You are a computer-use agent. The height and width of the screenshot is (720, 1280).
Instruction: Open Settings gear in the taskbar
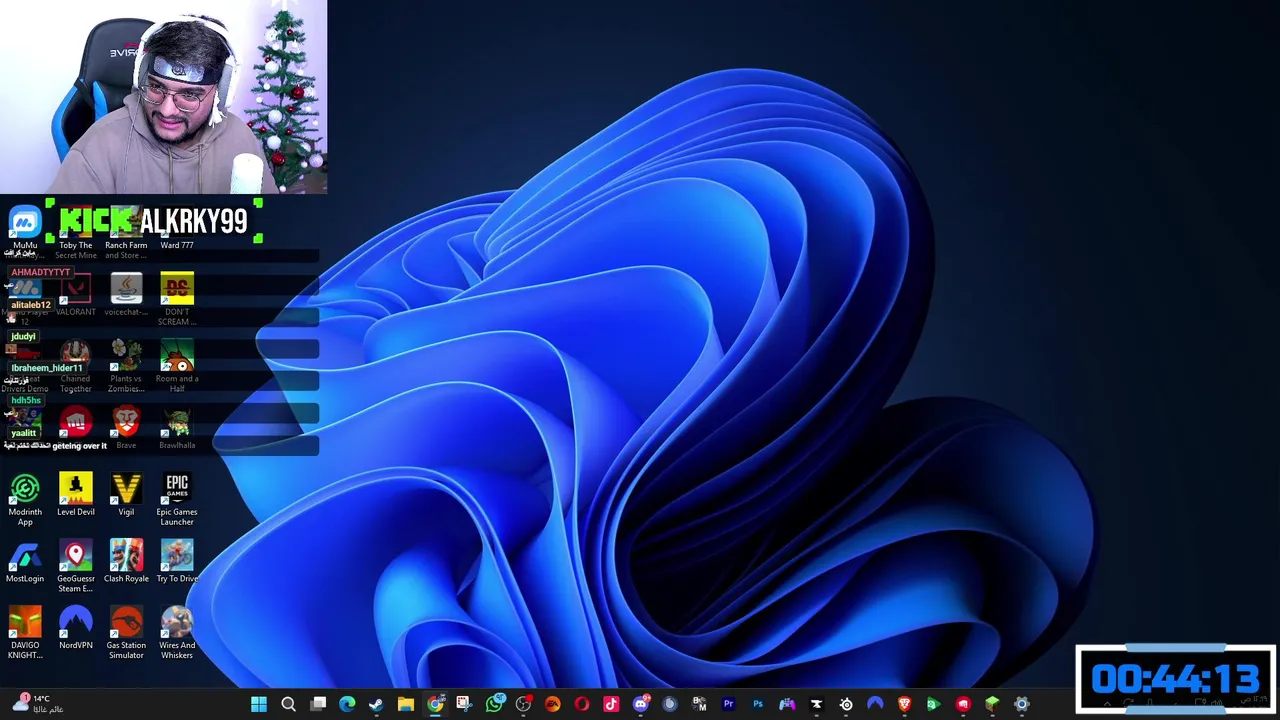coord(1021,704)
